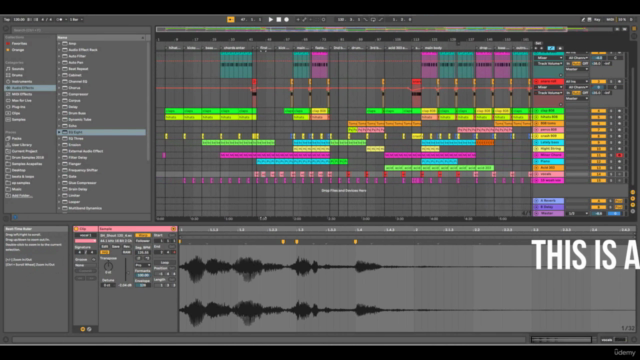Click the clip gain slider

click(x=126, y=269)
